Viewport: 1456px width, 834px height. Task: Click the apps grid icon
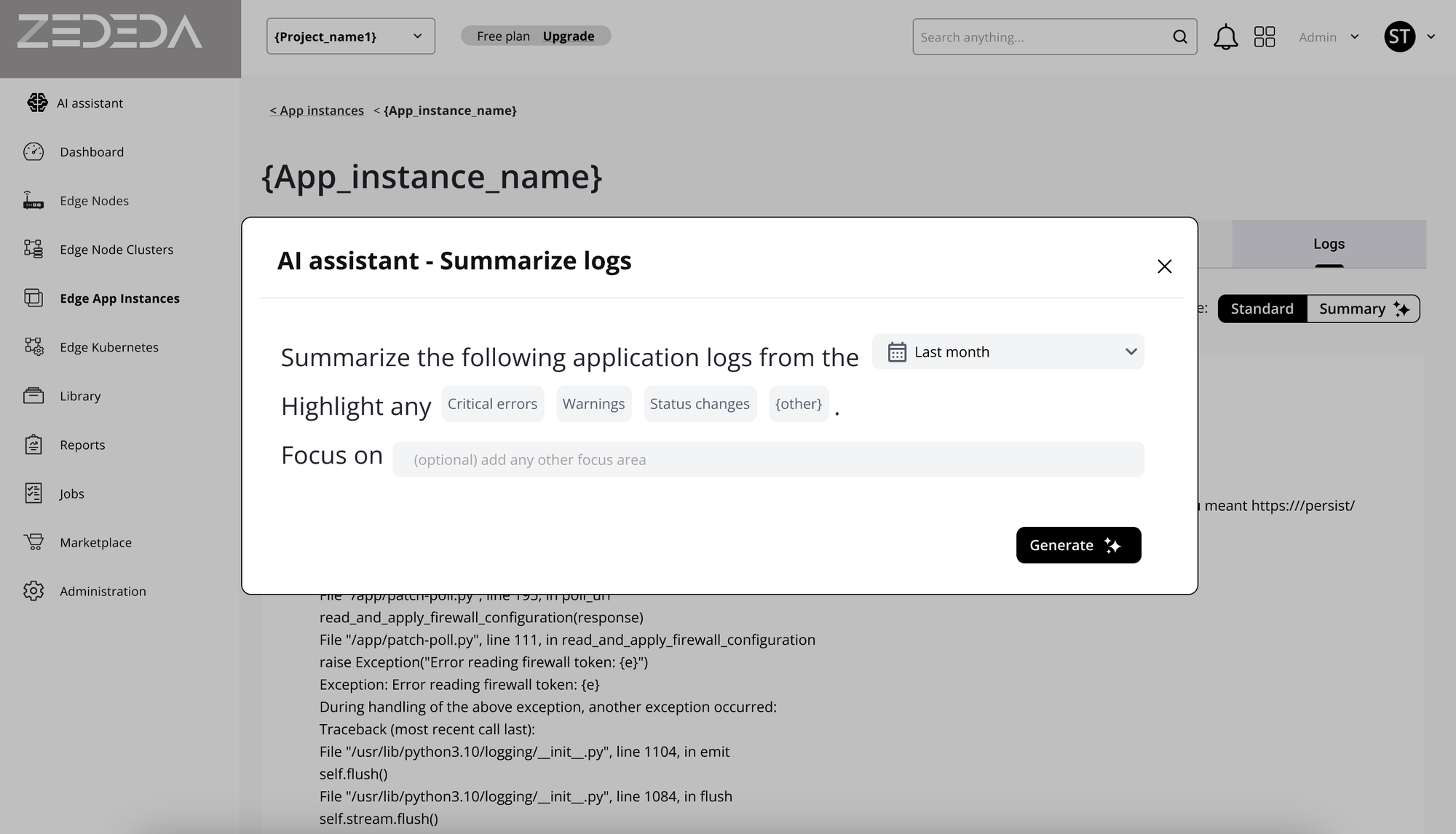click(1265, 37)
